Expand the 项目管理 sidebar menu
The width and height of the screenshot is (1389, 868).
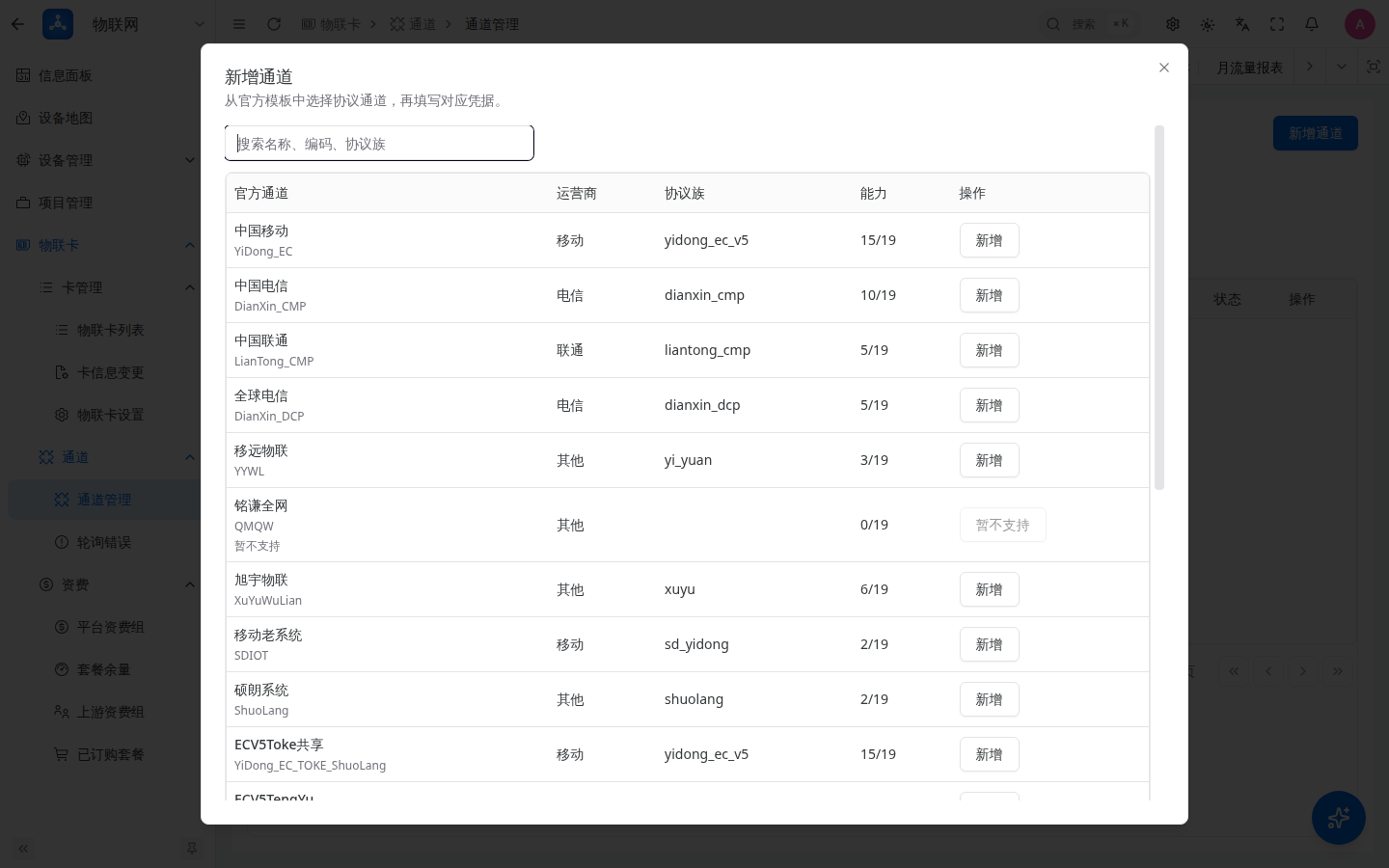107,203
